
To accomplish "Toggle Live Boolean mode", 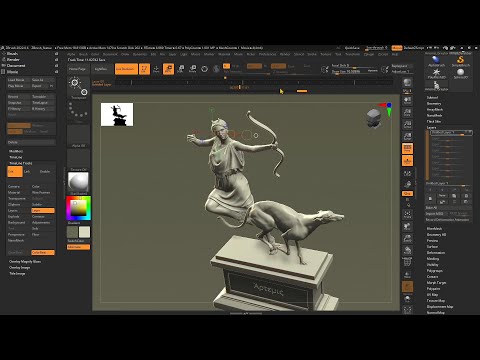I will [126, 69].
